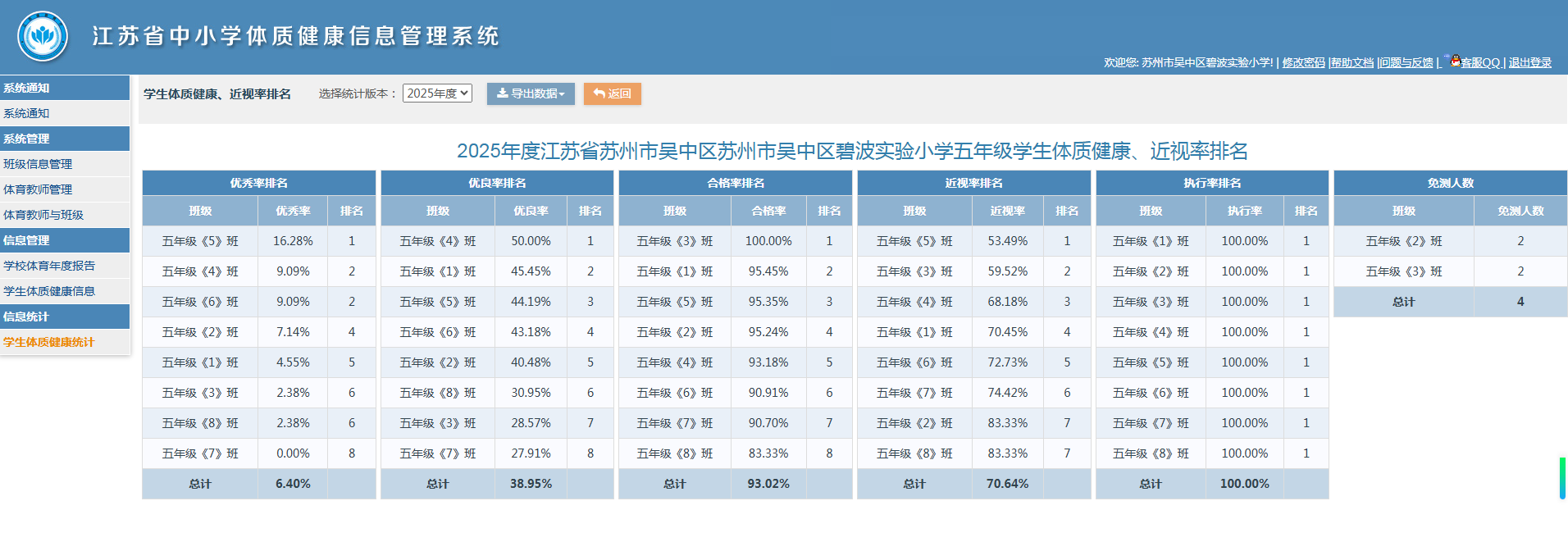Open the 2025年度 version dropdown
The width and height of the screenshot is (1568, 533).
(x=437, y=93)
